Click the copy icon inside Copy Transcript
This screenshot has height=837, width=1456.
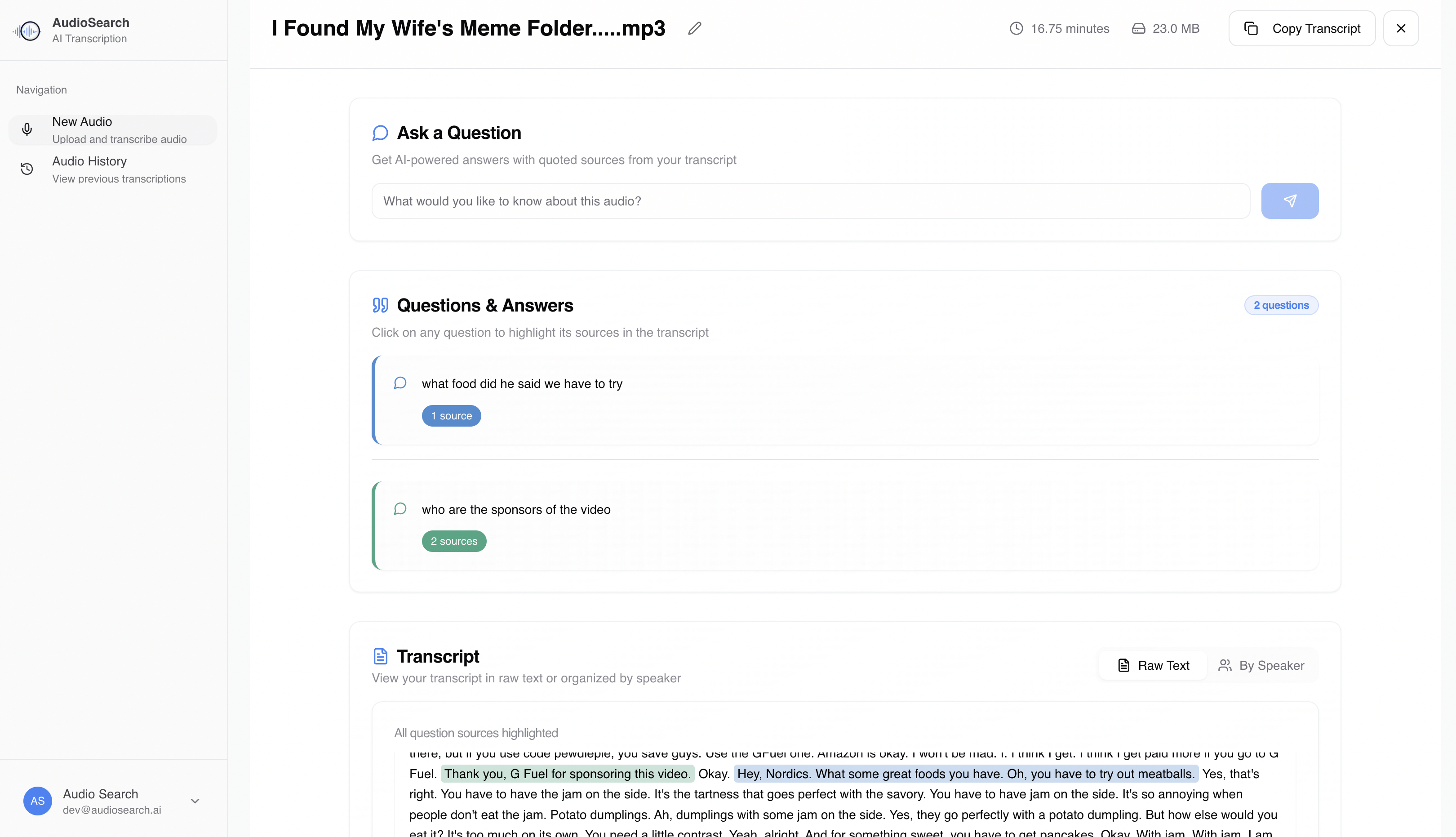(x=1251, y=28)
